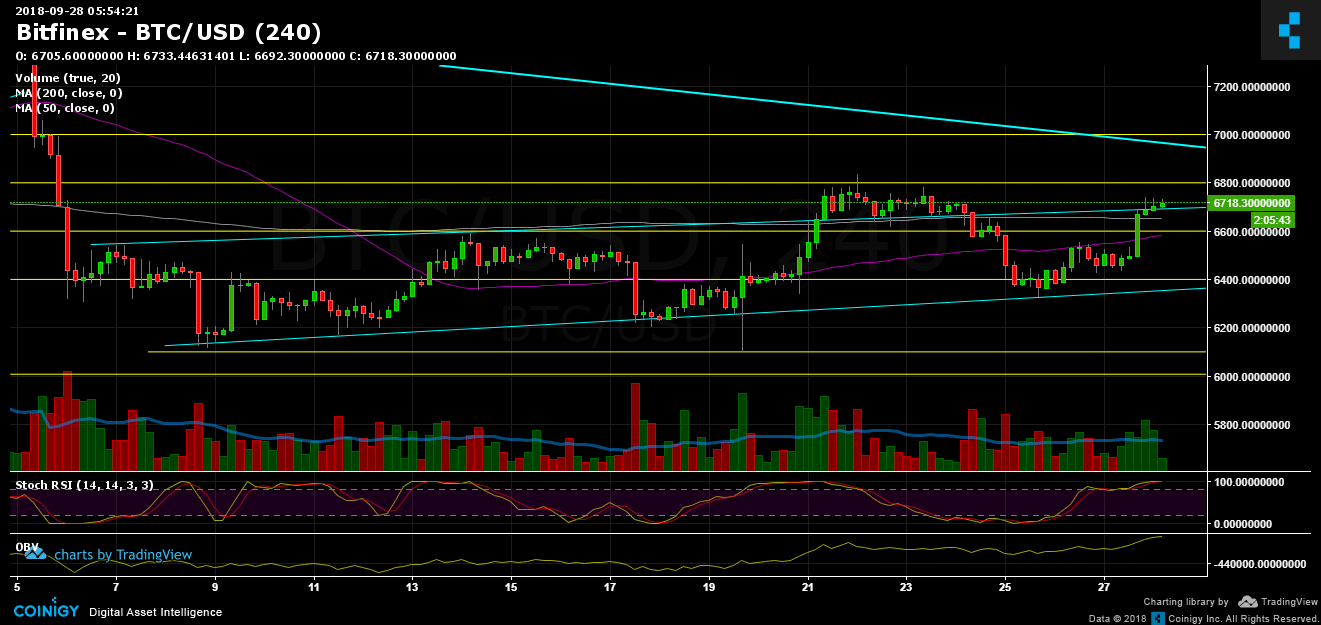The width and height of the screenshot is (1321, 625).
Task: Click the TradingView logo at bottom right
Action: (x=1278, y=602)
